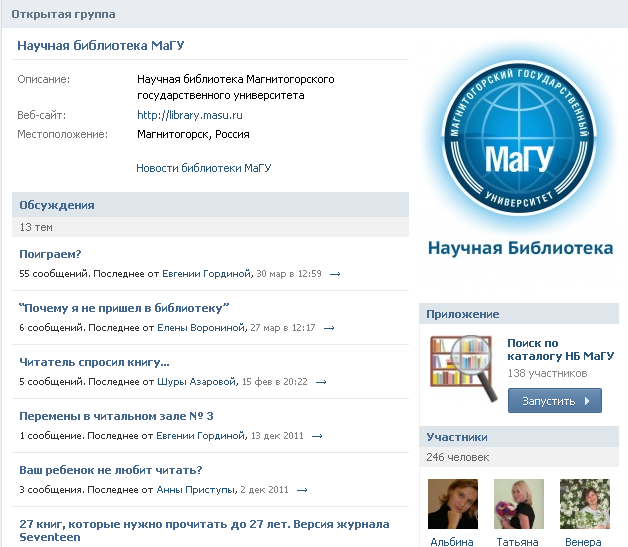Open the Читатель спросил книгу... topic
The width and height of the screenshot is (628, 547).
[x=95, y=362]
